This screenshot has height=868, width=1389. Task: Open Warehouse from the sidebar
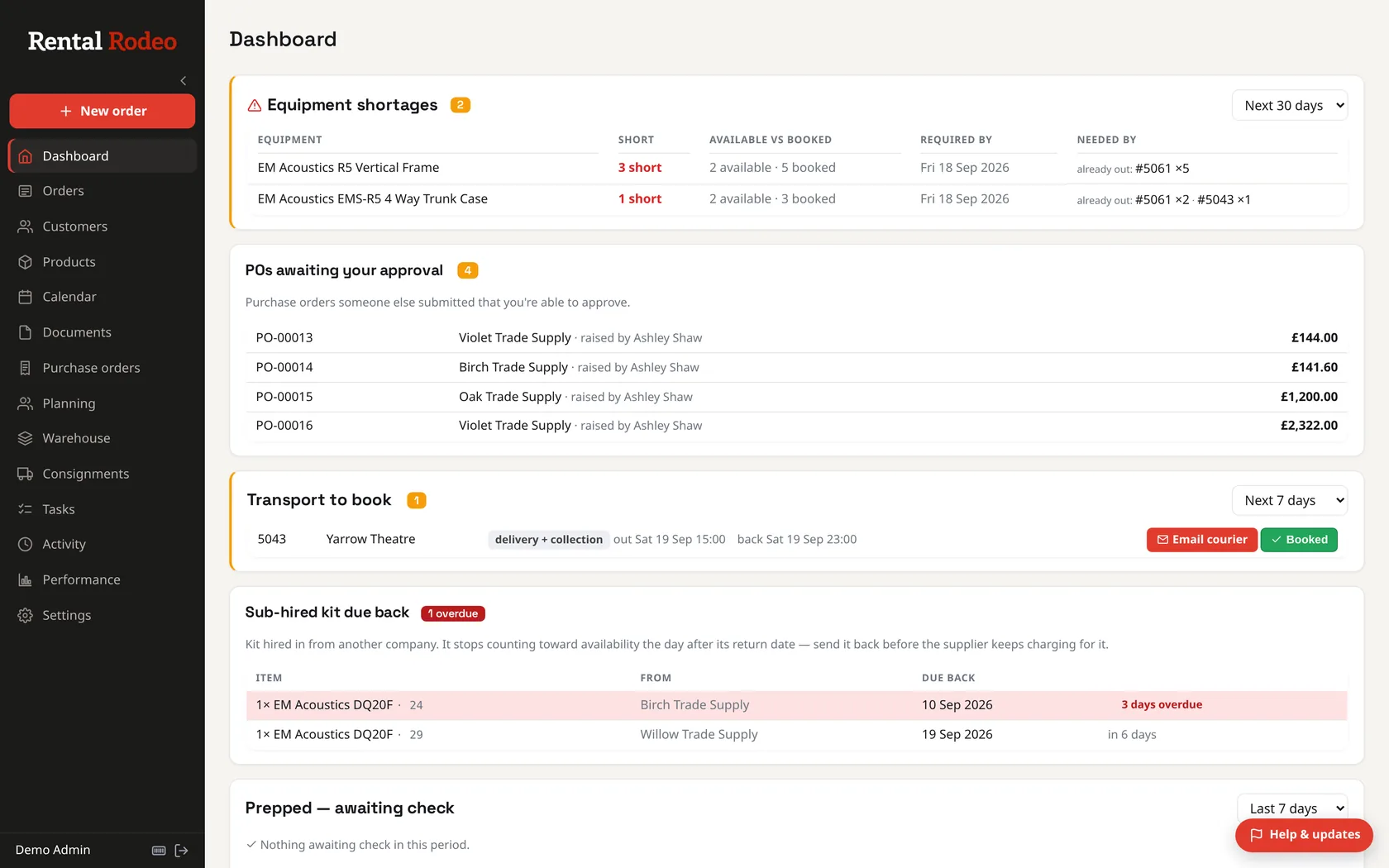[x=103, y=438]
